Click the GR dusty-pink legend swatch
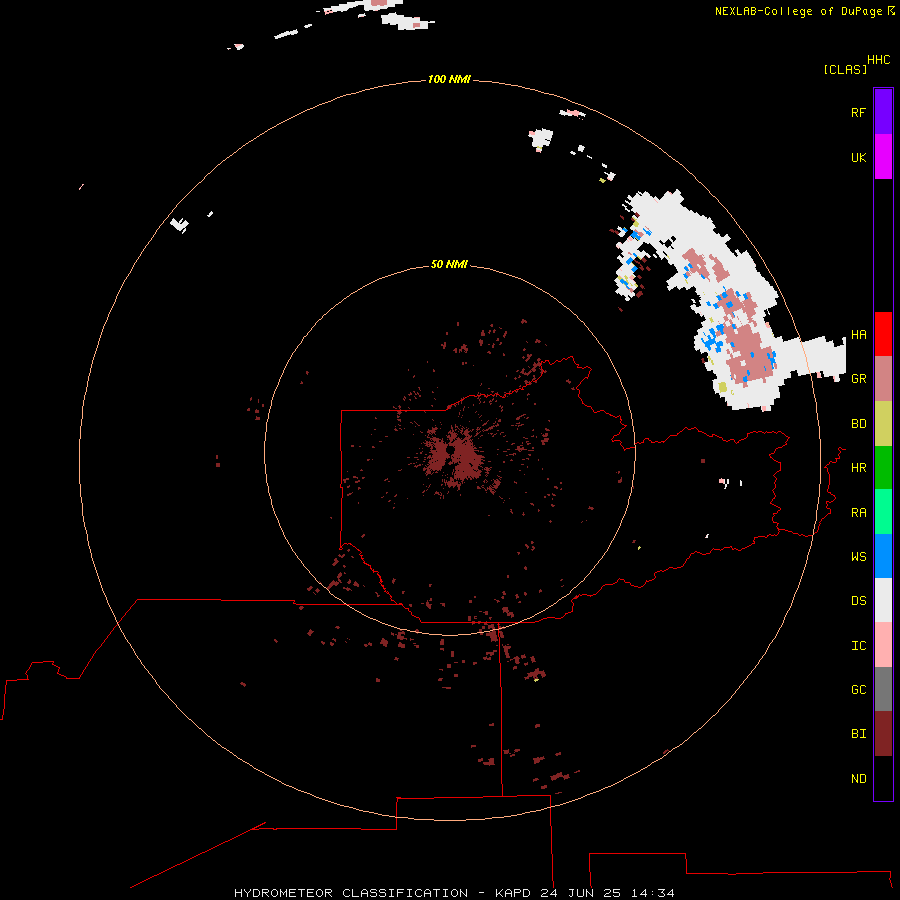Screen dimensions: 900x900 tap(883, 379)
